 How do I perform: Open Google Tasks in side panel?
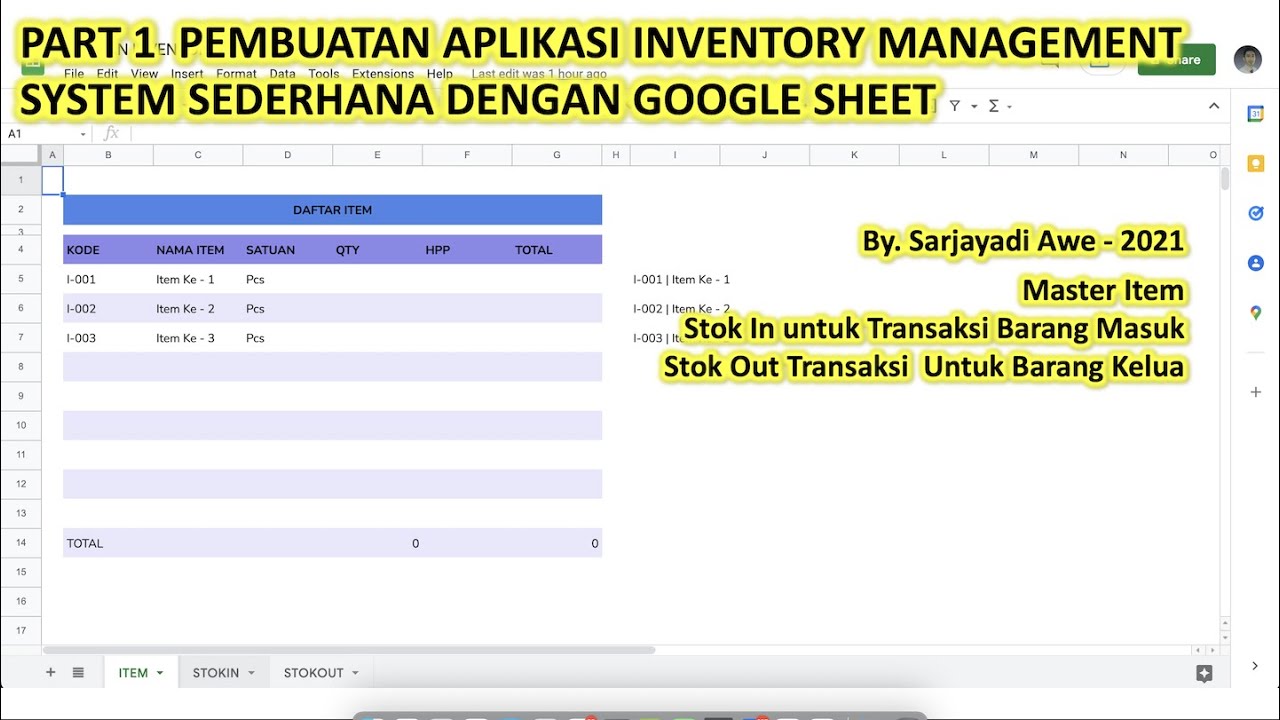[x=1256, y=213]
